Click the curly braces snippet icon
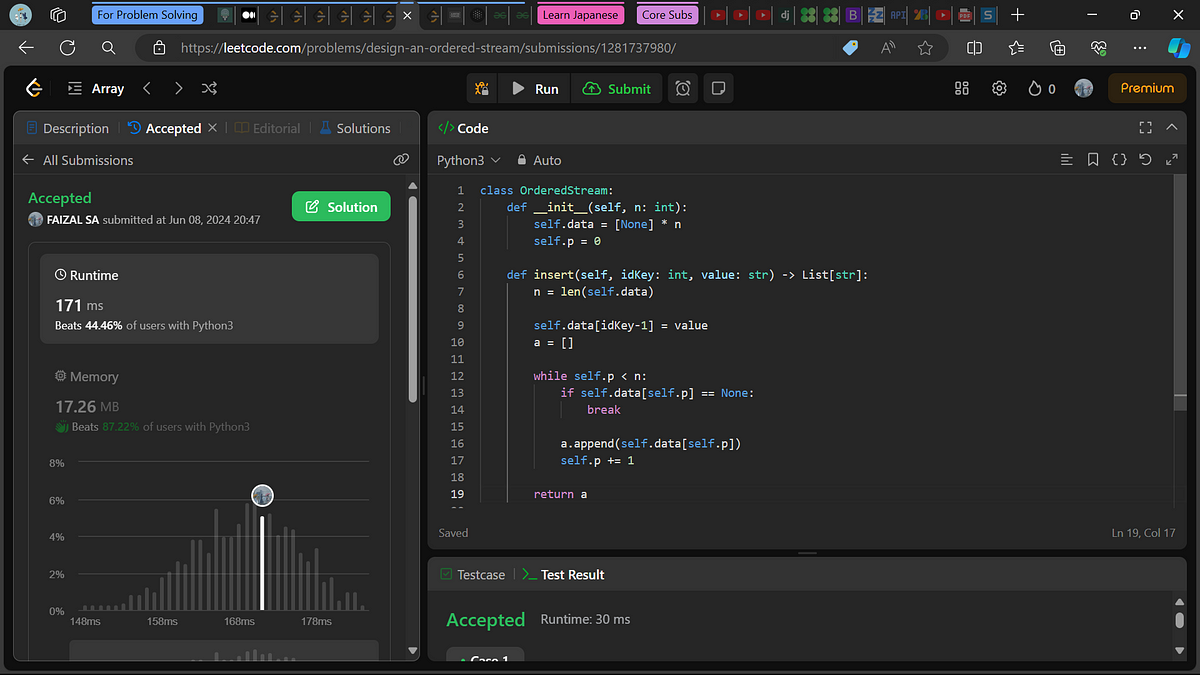Image resolution: width=1200 pixels, height=675 pixels. coord(1119,160)
